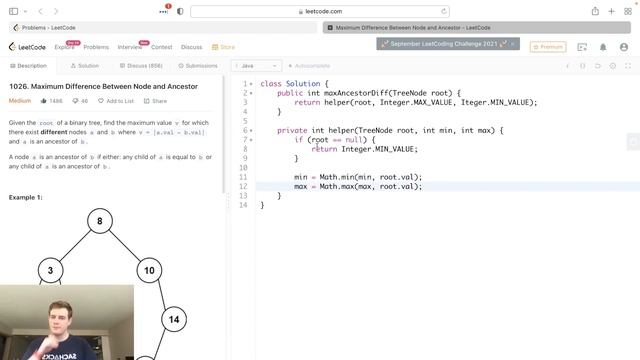
Task: Click the Premium button
Action: [x=548, y=47]
